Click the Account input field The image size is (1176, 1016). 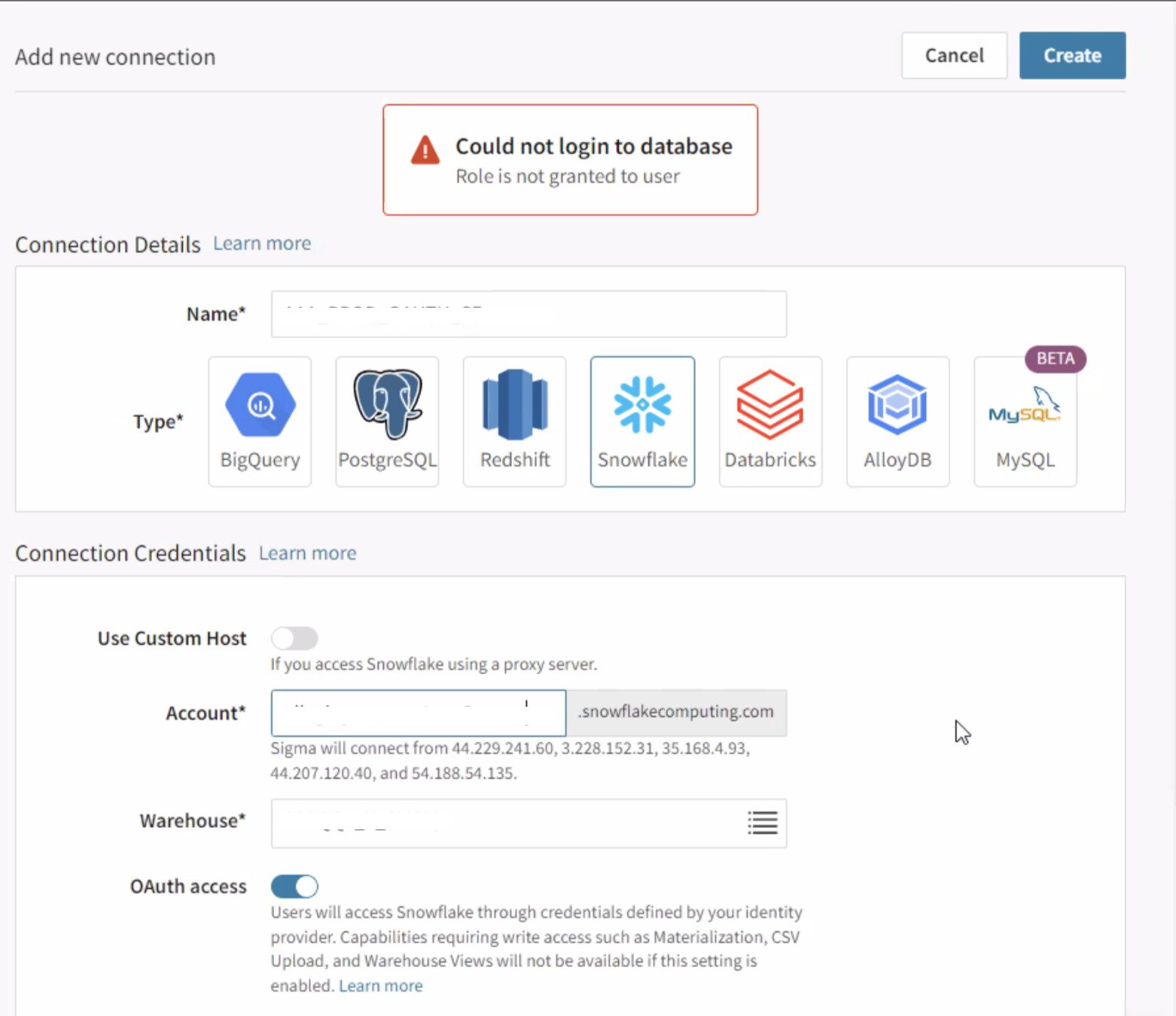[x=418, y=713]
